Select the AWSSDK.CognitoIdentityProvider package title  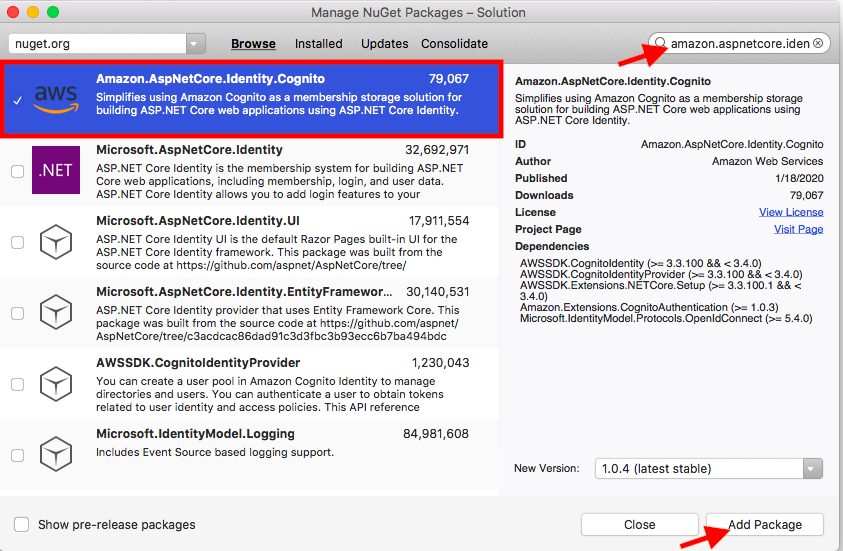(198, 362)
